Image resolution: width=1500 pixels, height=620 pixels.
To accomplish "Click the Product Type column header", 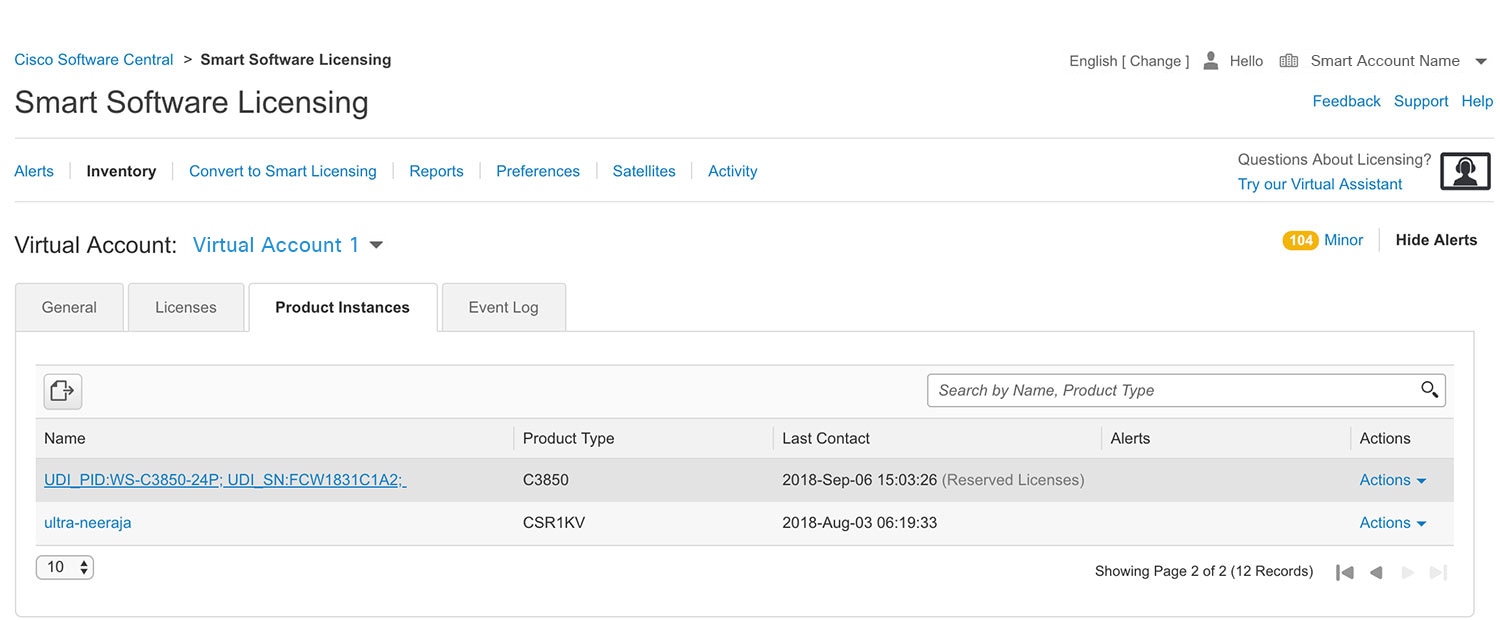I will click(568, 438).
